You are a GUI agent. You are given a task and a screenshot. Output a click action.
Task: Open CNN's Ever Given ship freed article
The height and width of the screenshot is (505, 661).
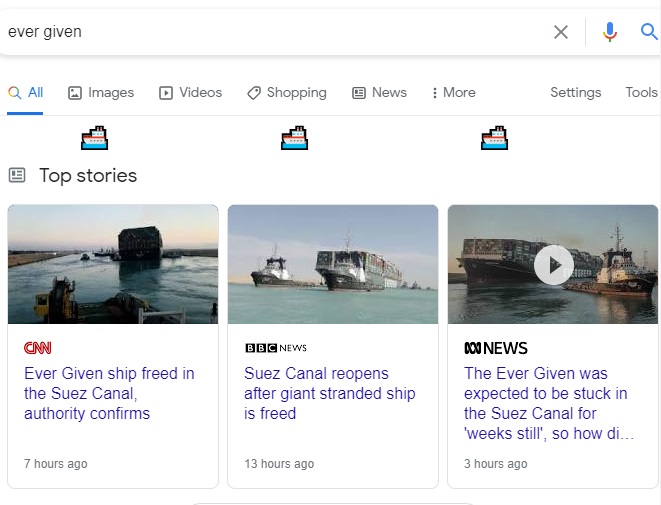(x=109, y=393)
